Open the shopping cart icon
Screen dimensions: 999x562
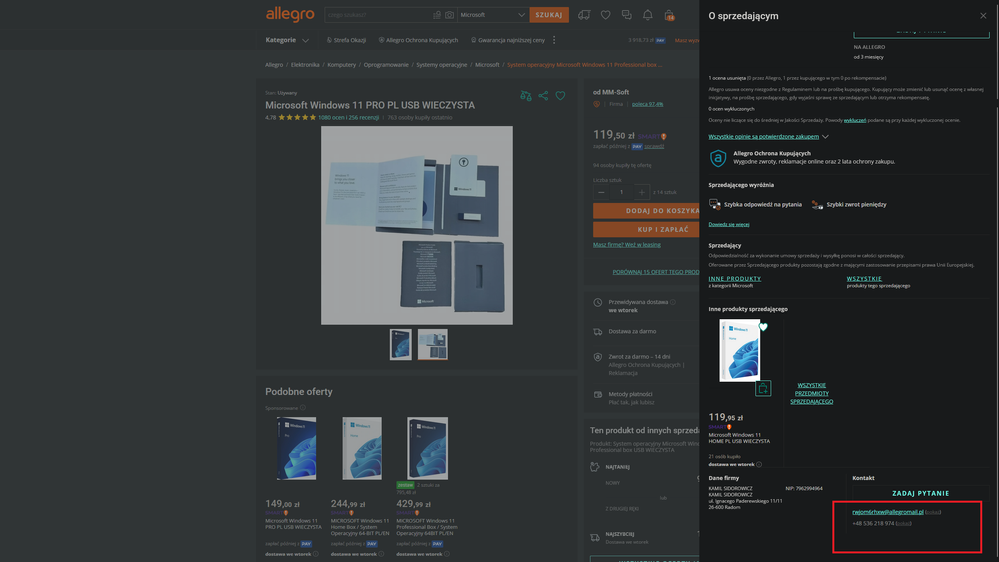[x=669, y=15]
